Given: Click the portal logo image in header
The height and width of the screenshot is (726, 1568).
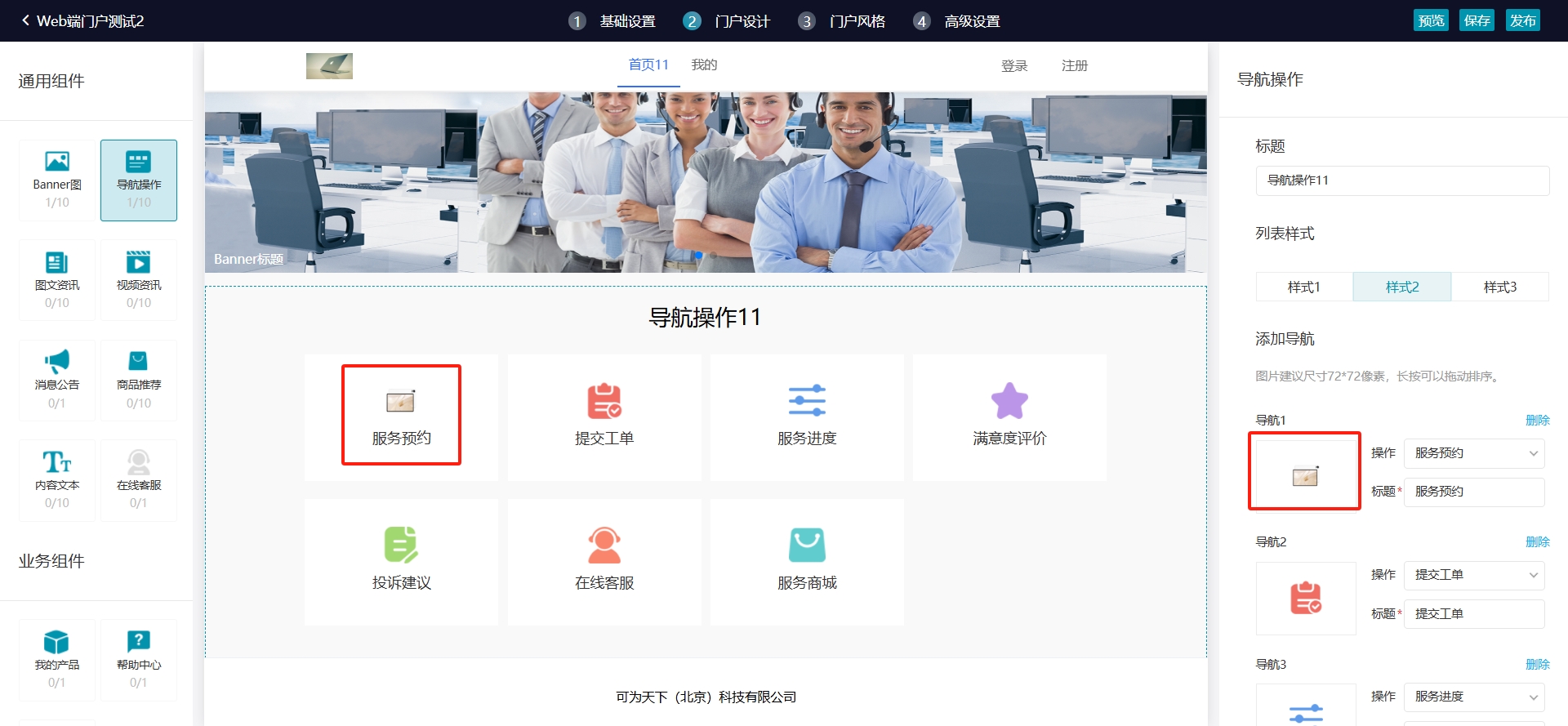Looking at the screenshot, I should [x=329, y=66].
